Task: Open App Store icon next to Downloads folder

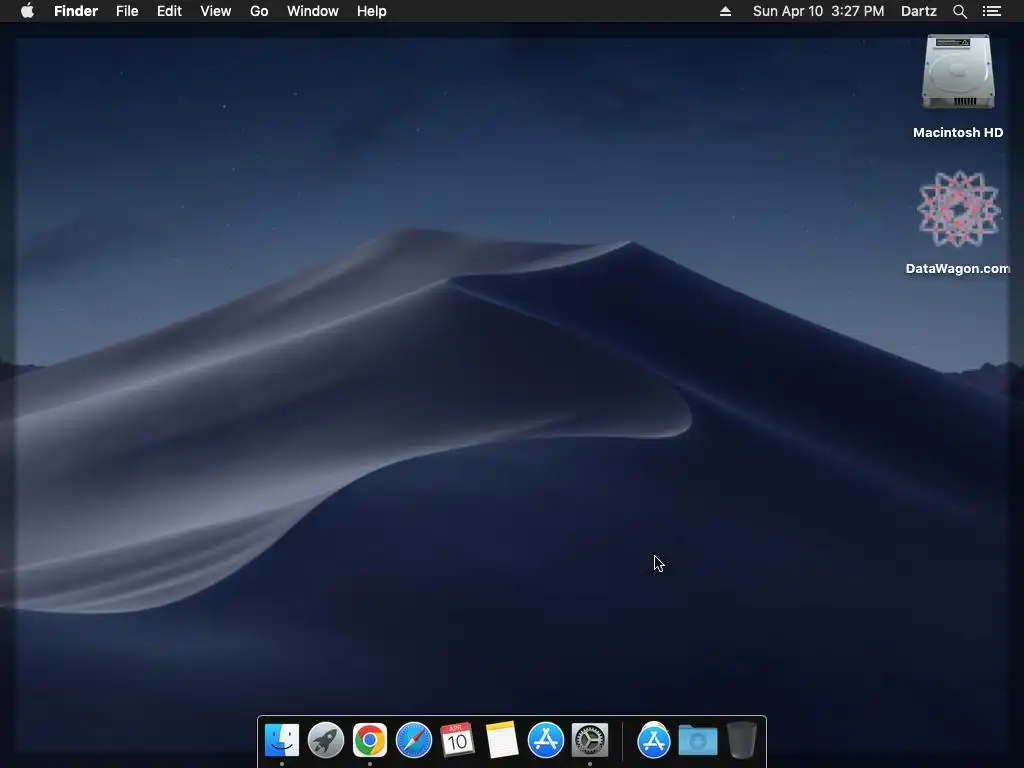Action: [654, 740]
